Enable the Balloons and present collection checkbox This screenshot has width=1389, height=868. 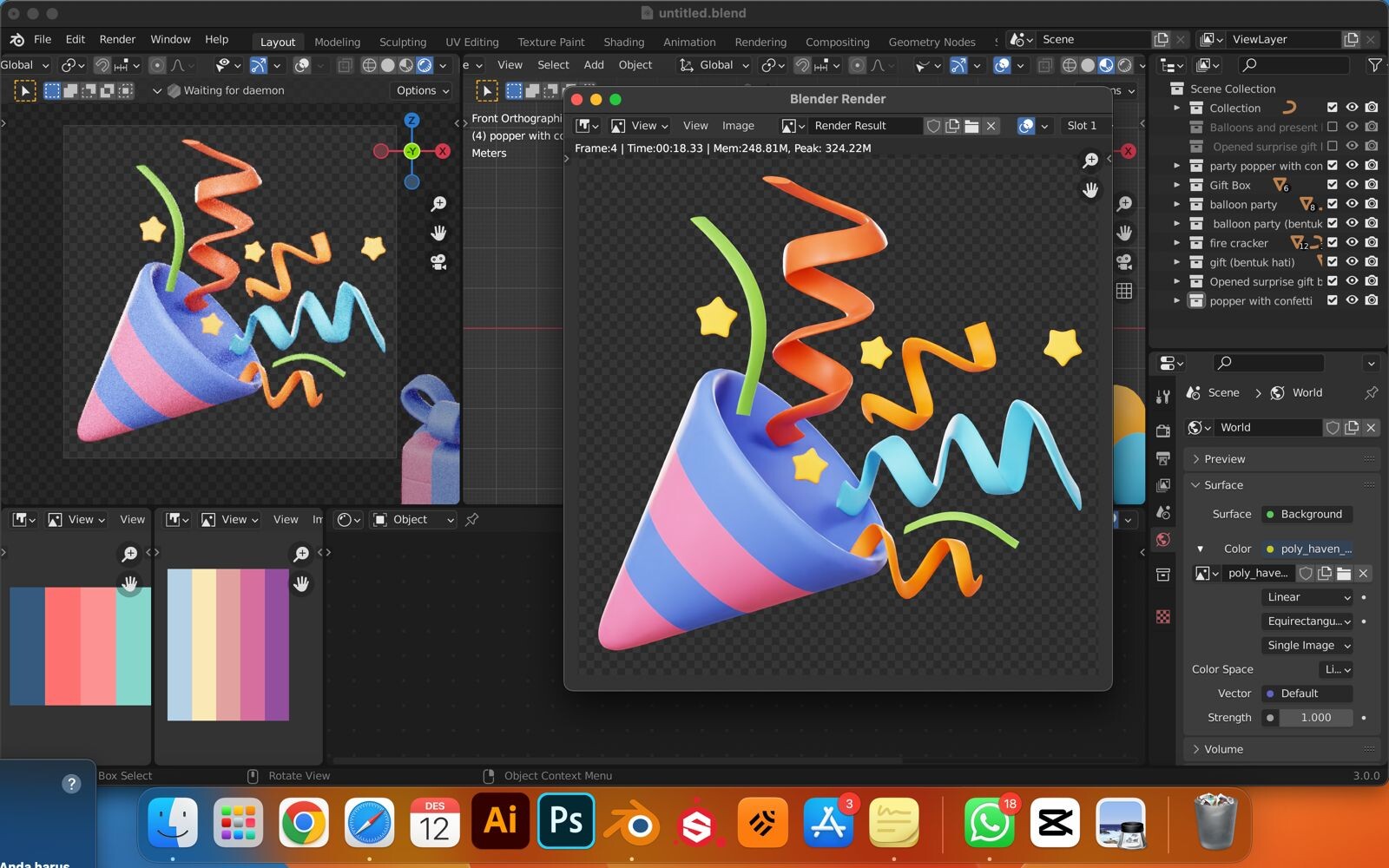[x=1333, y=127]
